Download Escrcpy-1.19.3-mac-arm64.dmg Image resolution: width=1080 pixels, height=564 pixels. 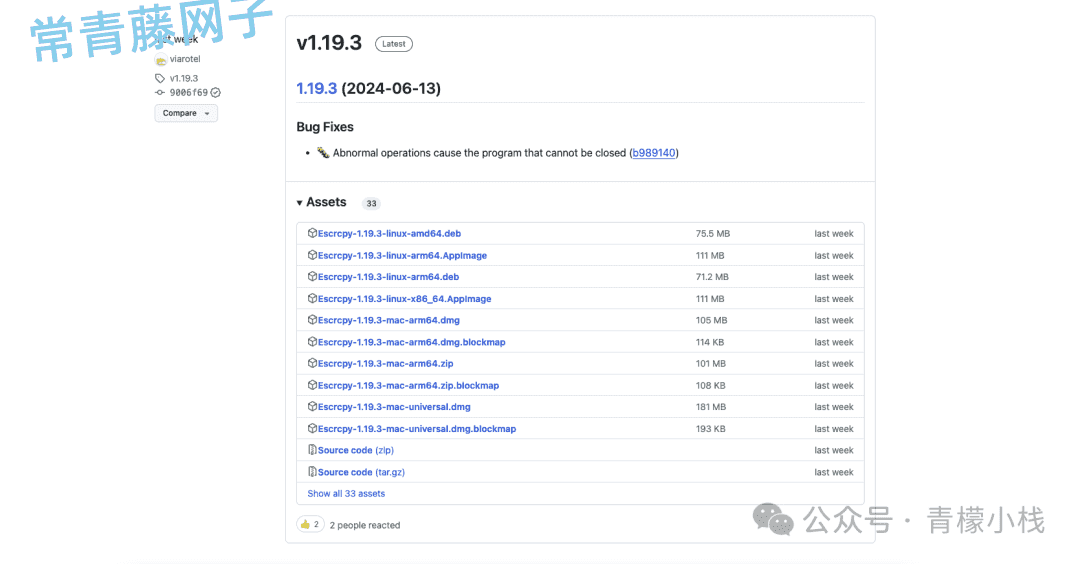tap(388, 320)
